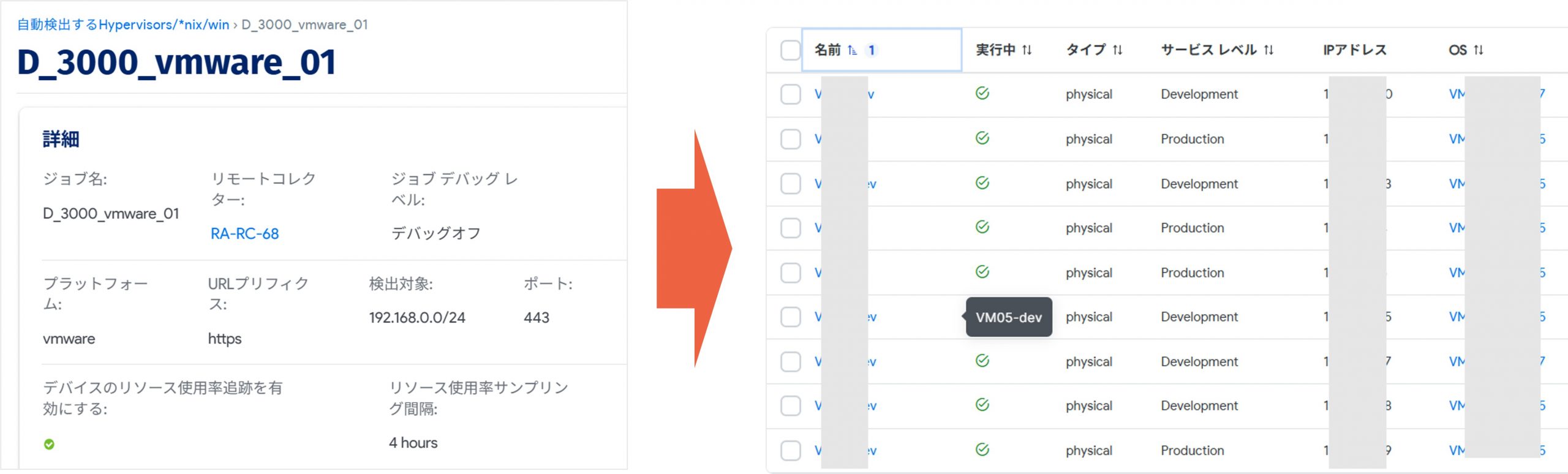Select checkbox for the VM05-dev row
Screen dimensions: 1568x474
coord(790,317)
